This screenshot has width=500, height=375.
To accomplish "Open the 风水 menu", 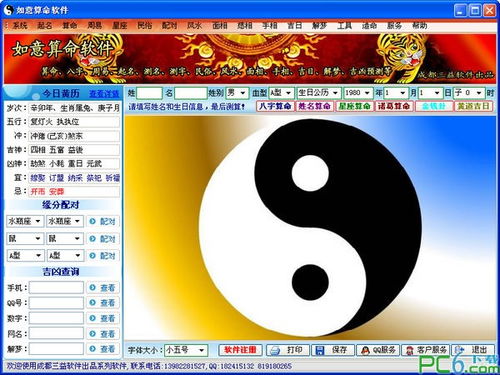I will click(x=194, y=25).
